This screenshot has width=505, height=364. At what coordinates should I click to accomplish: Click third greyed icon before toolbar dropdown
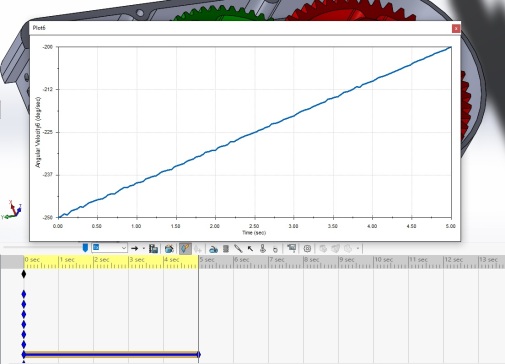point(348,249)
